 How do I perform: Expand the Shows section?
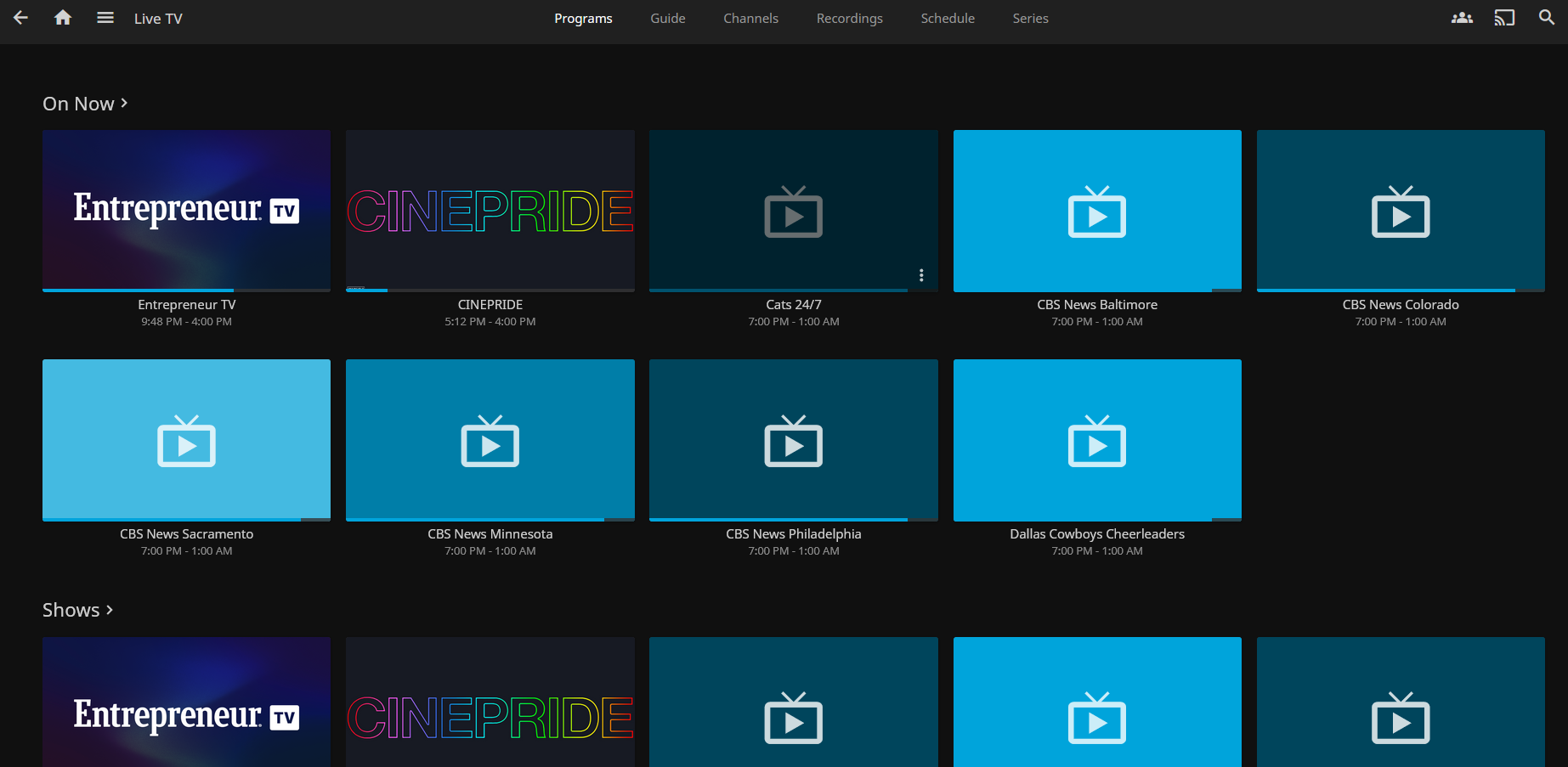click(78, 610)
